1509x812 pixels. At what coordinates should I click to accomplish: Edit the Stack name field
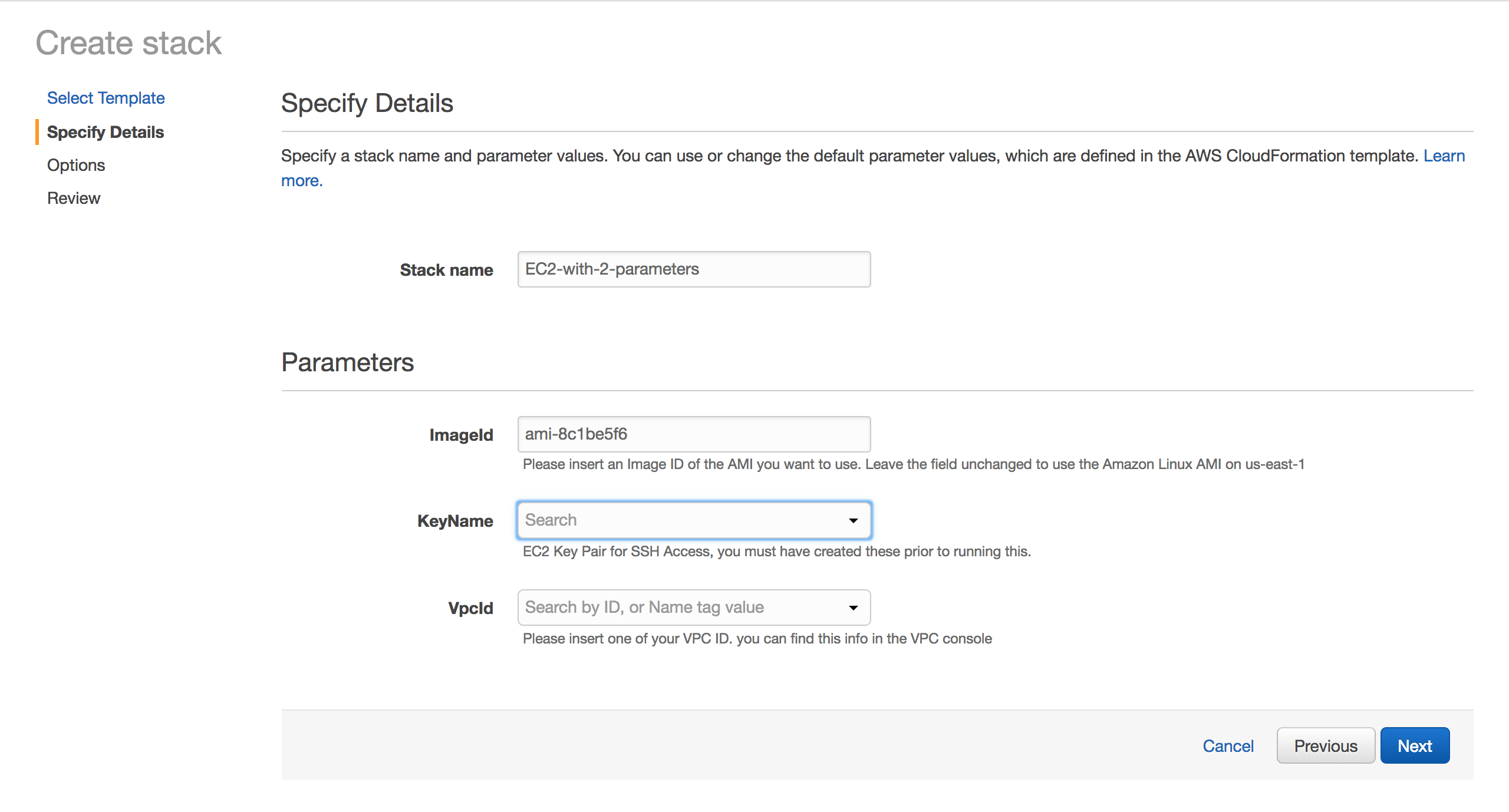click(x=694, y=269)
